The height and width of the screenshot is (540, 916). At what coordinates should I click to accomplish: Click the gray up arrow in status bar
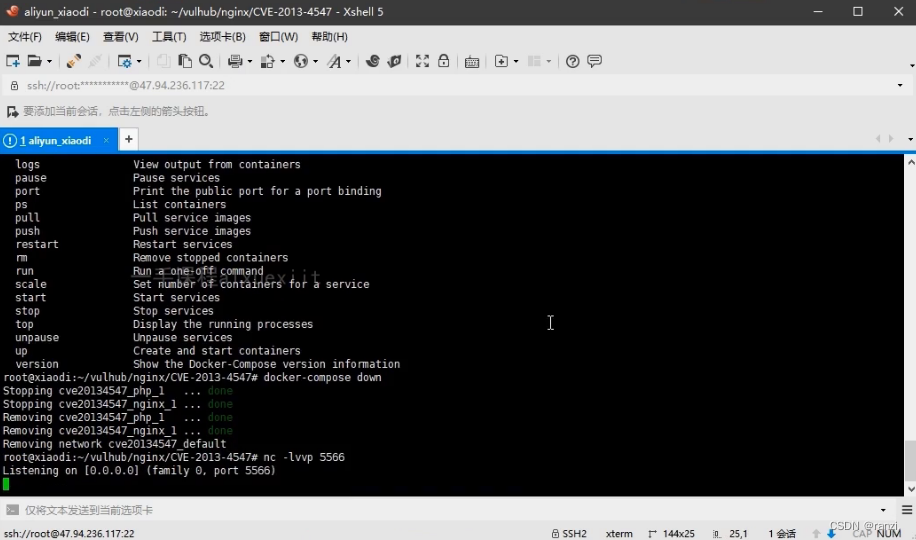[x=816, y=534]
